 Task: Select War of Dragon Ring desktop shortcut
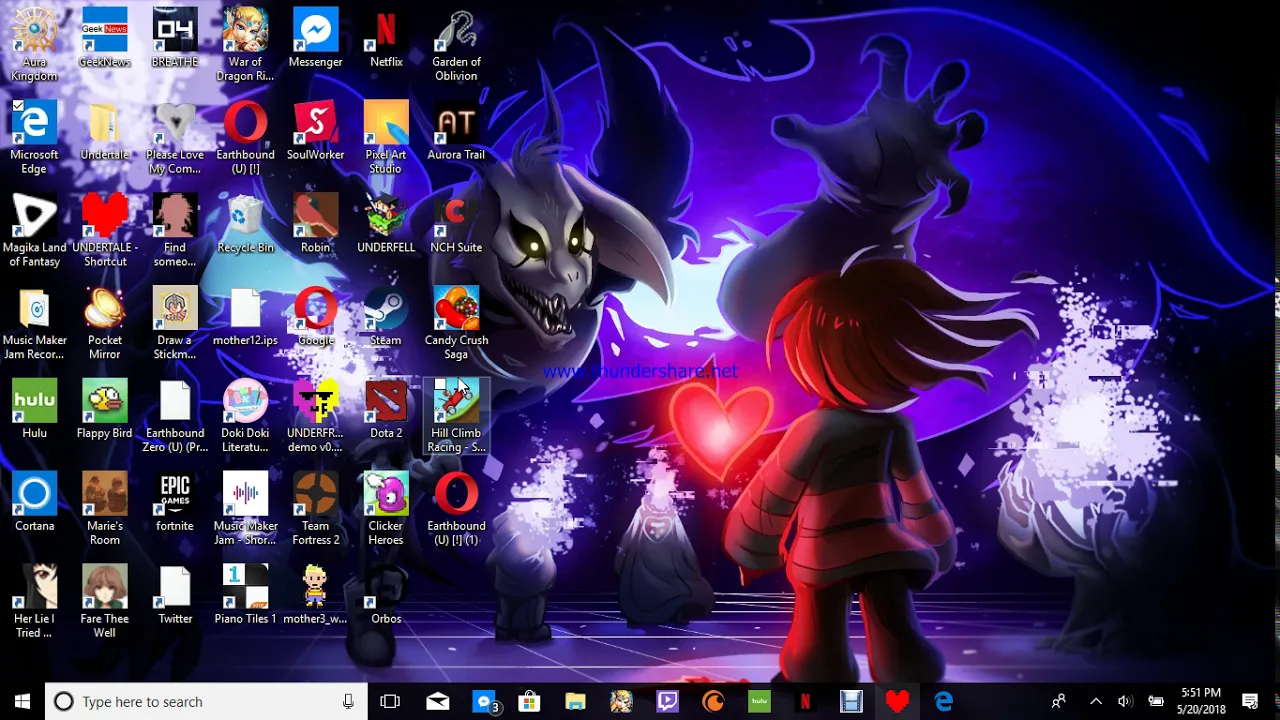click(245, 44)
